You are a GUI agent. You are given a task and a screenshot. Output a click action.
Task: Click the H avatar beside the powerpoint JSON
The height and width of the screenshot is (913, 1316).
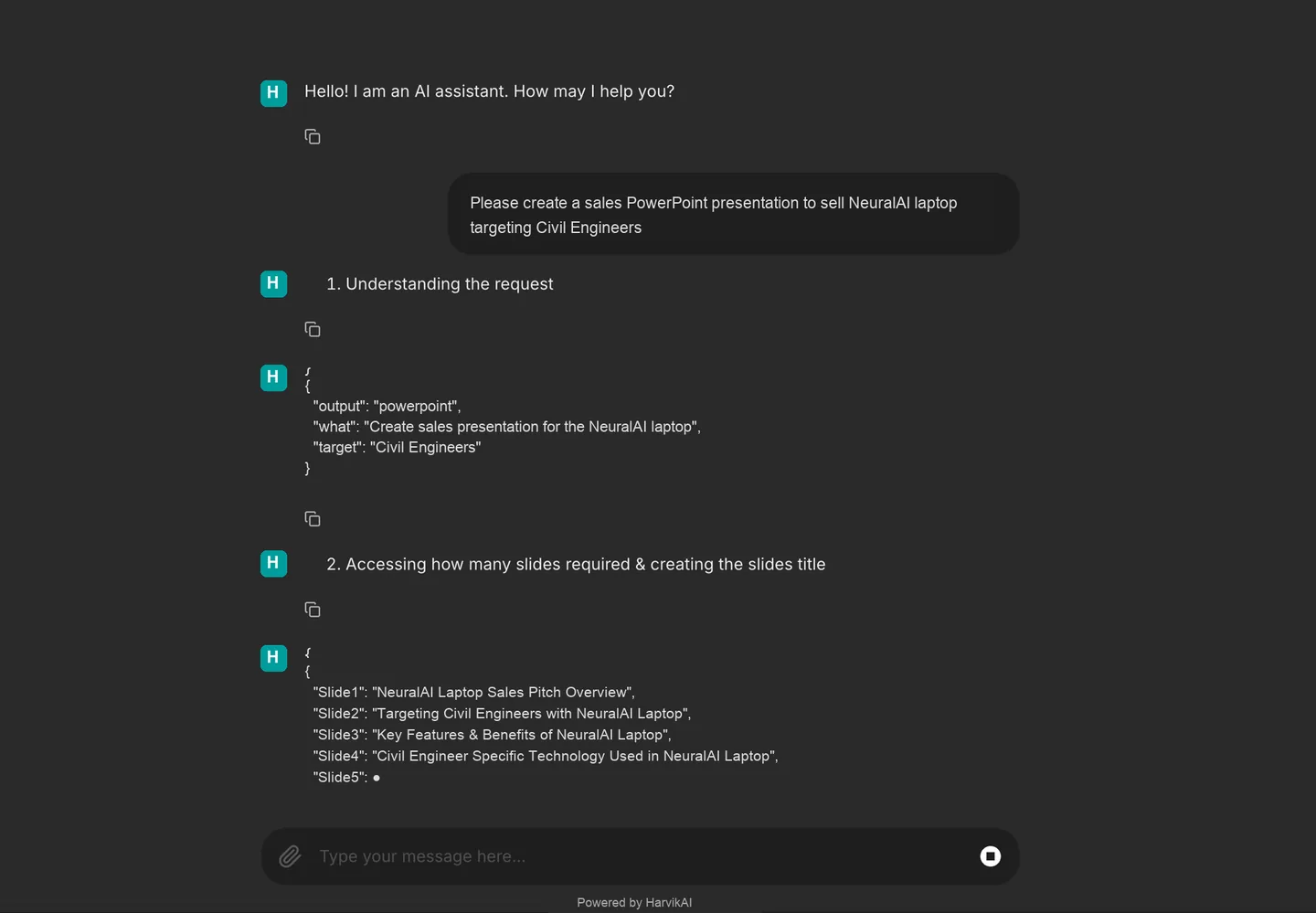(273, 377)
